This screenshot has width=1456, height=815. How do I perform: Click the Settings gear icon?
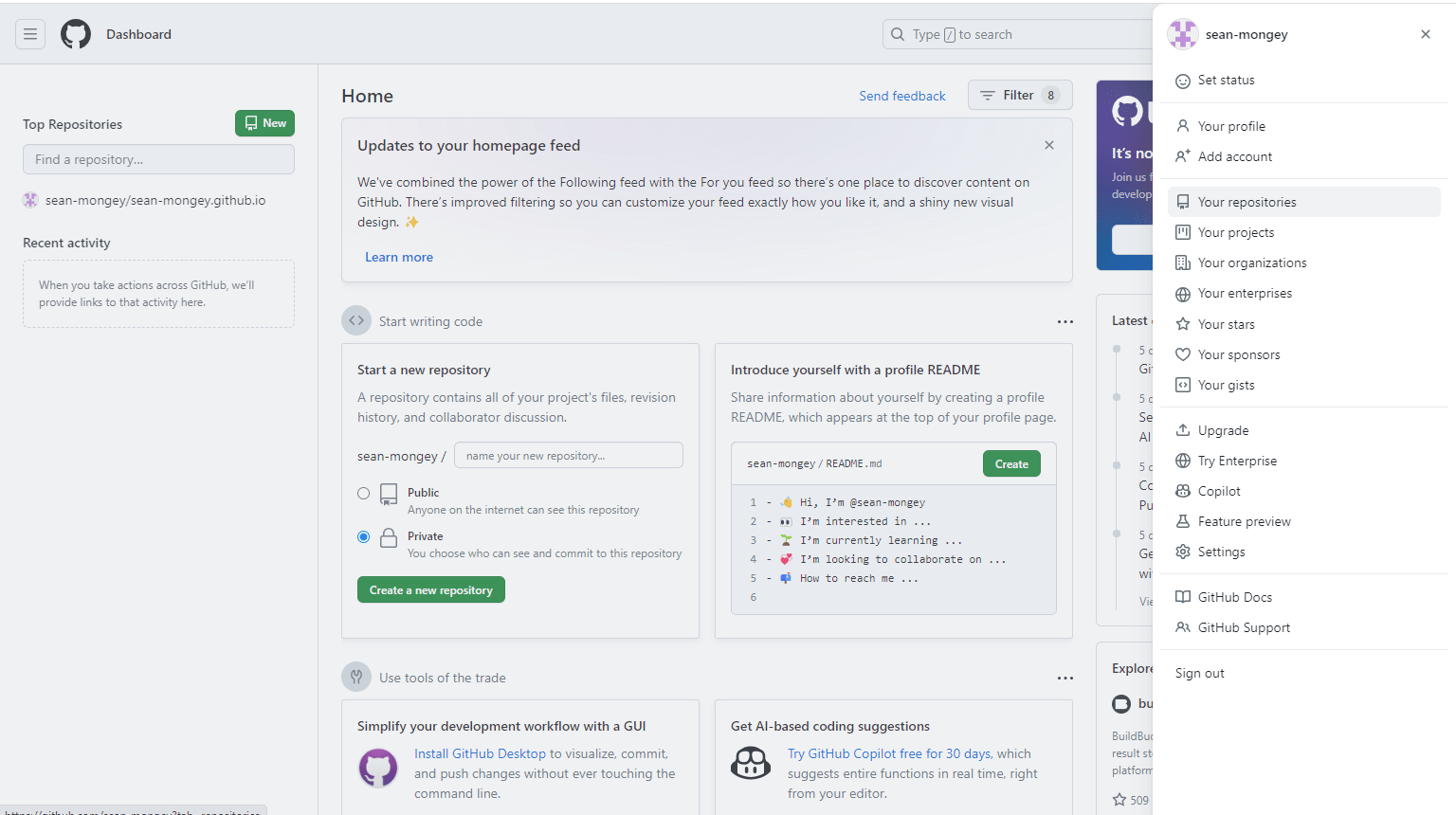(1183, 552)
